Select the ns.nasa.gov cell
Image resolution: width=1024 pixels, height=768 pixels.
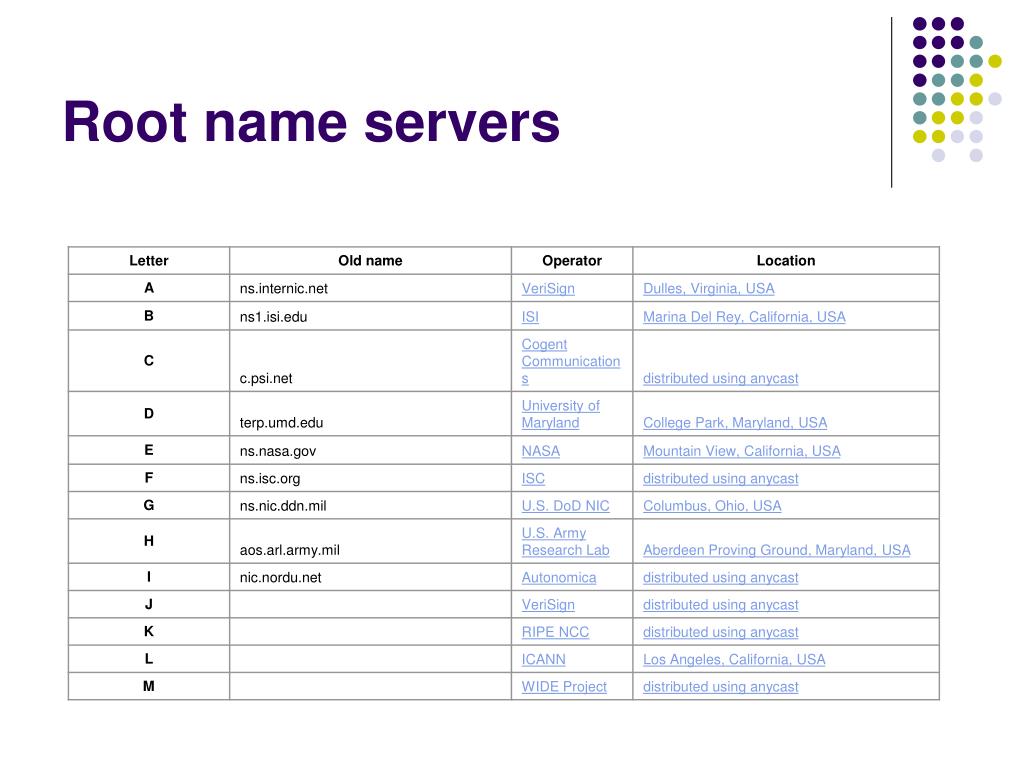click(370, 451)
